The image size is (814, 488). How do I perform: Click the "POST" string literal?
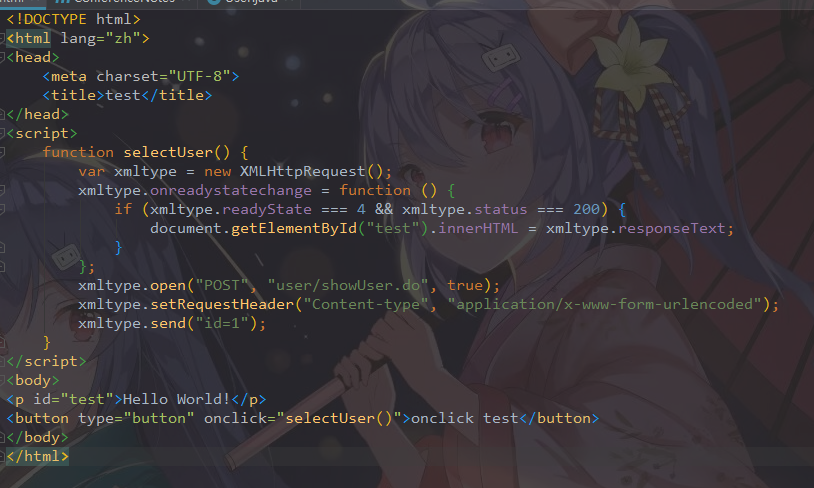click(221, 286)
